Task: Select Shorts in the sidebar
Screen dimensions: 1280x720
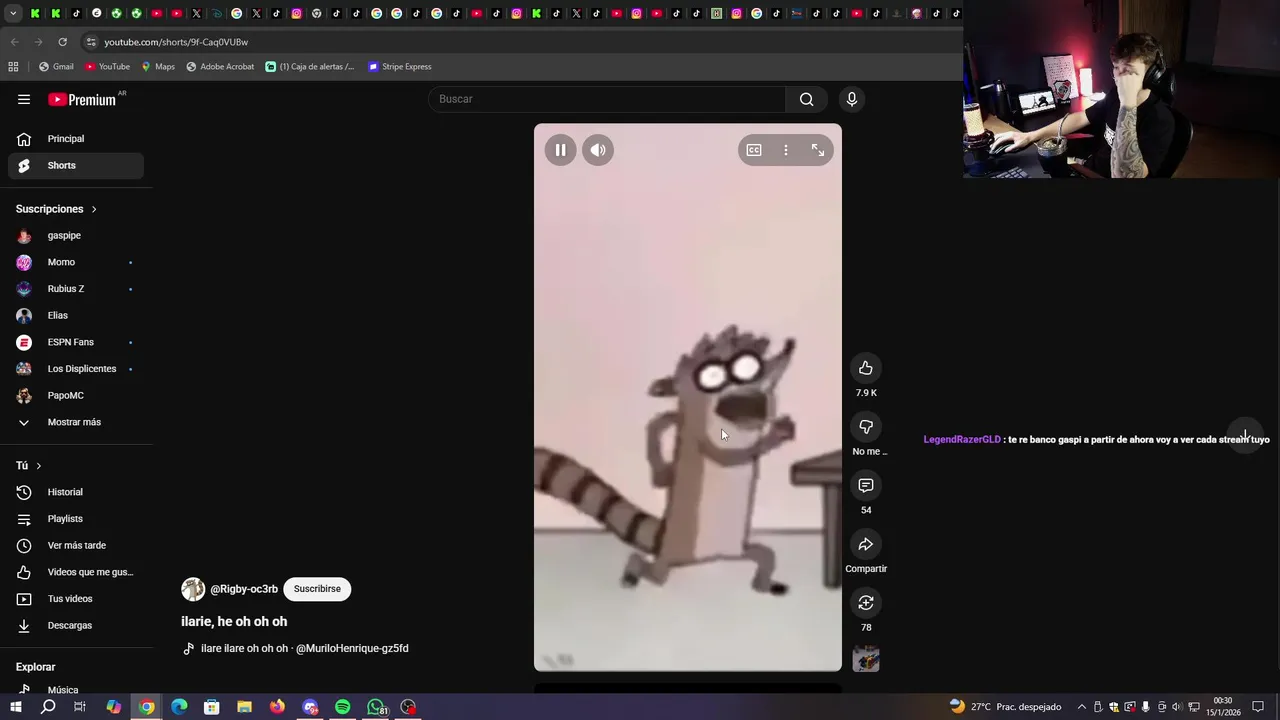Action: [x=76, y=165]
